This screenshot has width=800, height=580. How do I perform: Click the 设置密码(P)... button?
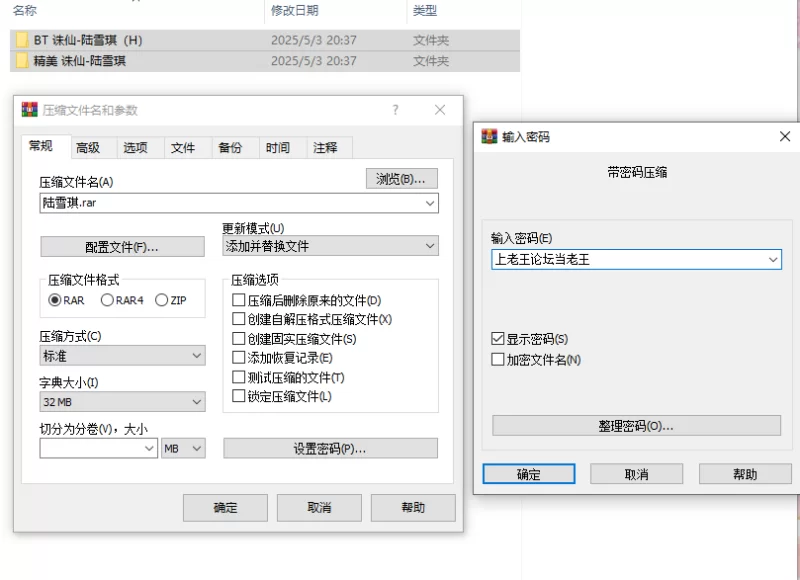tap(330, 448)
